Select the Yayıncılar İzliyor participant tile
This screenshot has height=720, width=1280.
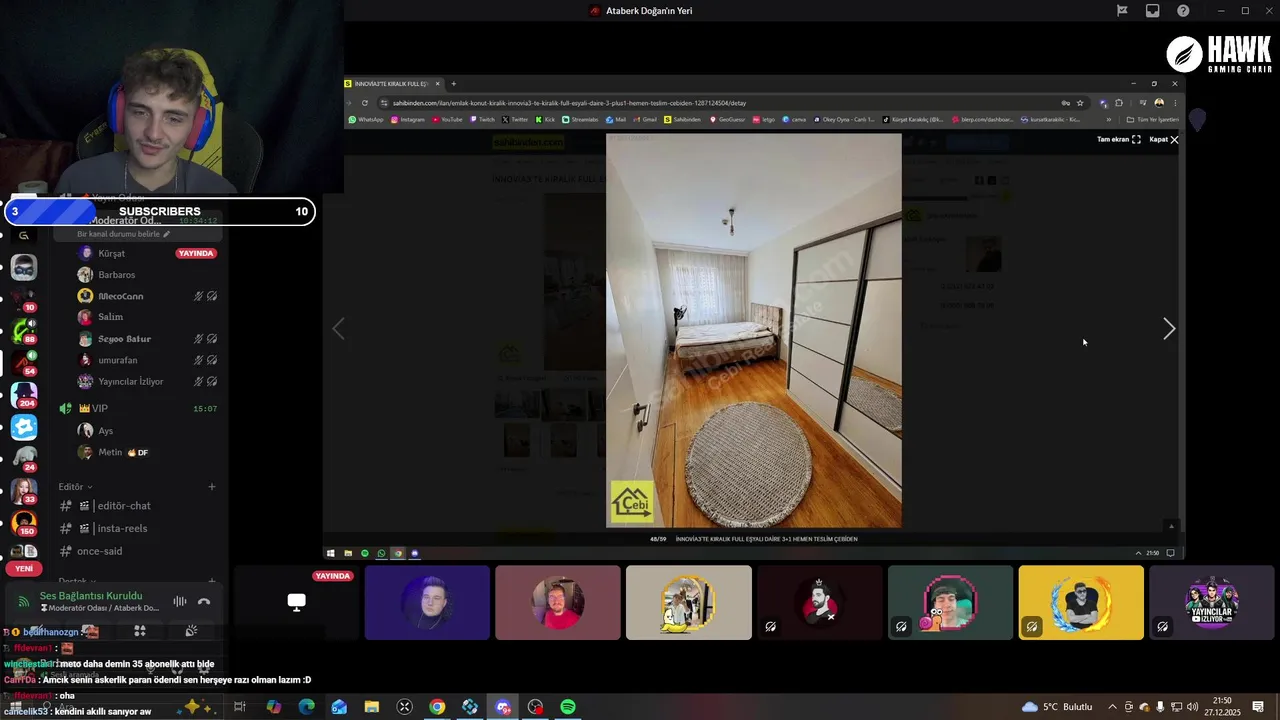(1212, 603)
